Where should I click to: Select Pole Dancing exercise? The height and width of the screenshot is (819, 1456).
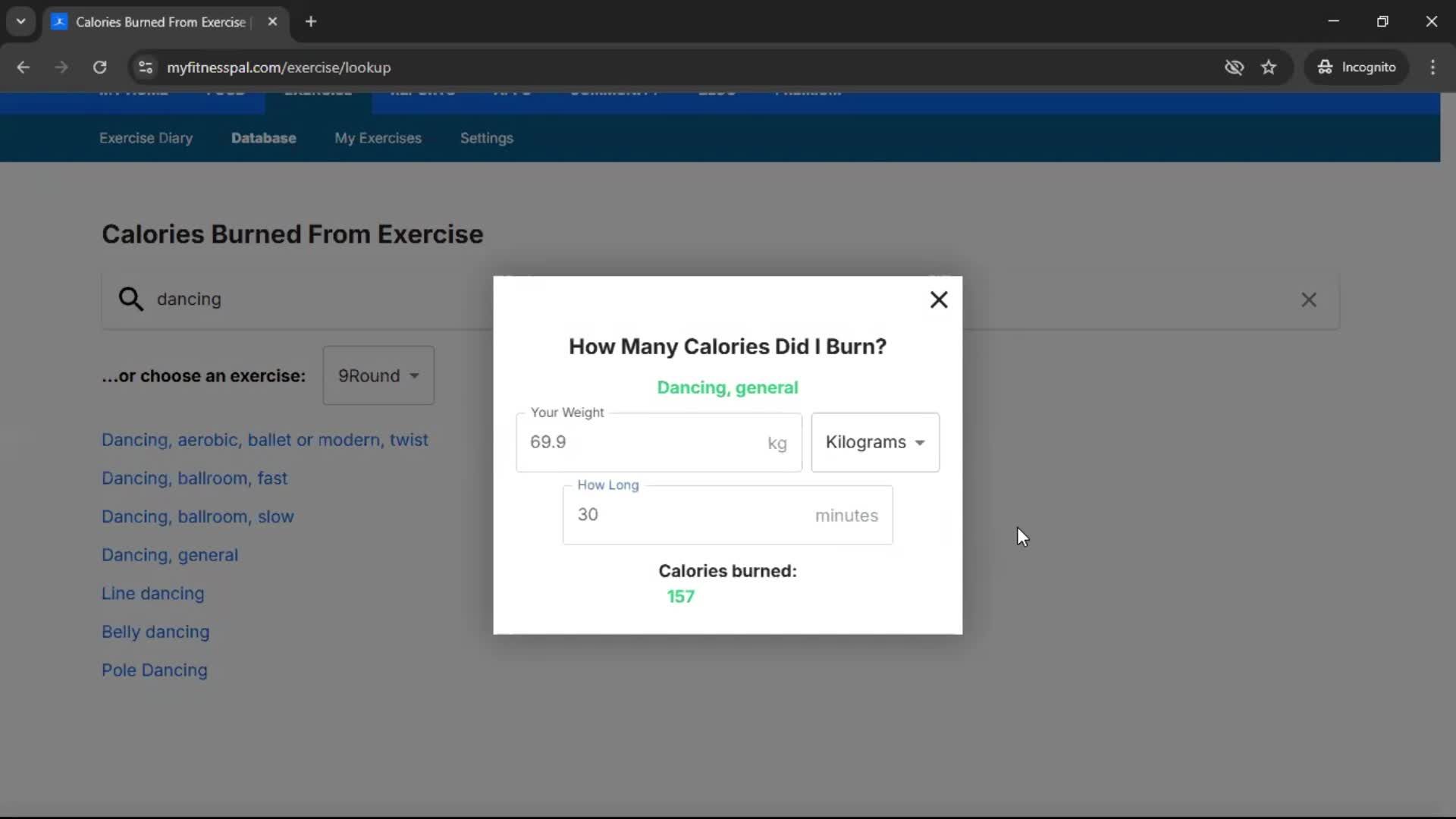(154, 670)
